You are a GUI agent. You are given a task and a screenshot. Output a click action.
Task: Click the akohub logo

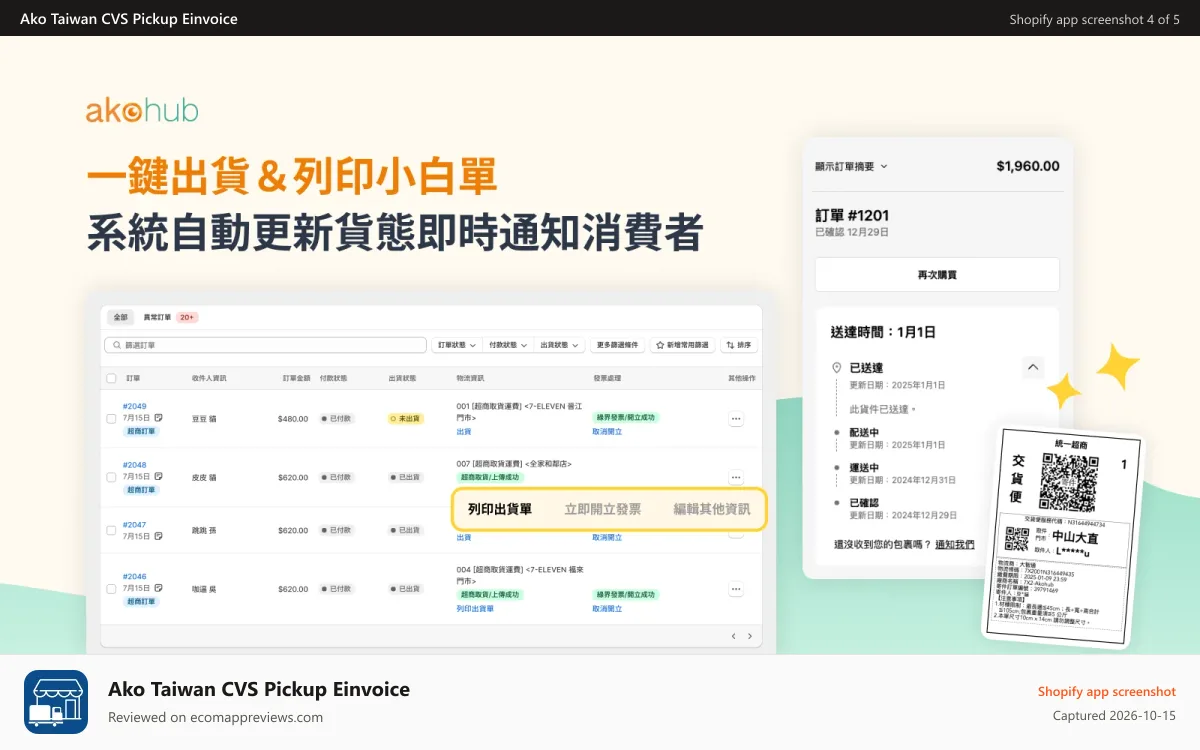142,110
